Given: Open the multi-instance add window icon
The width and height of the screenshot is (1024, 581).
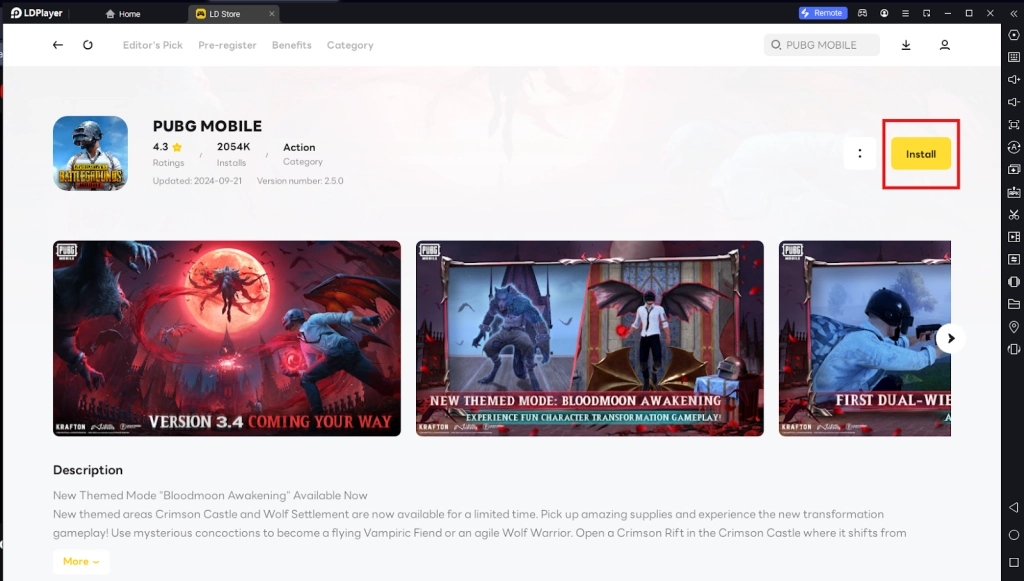Looking at the screenshot, I should click(1014, 169).
